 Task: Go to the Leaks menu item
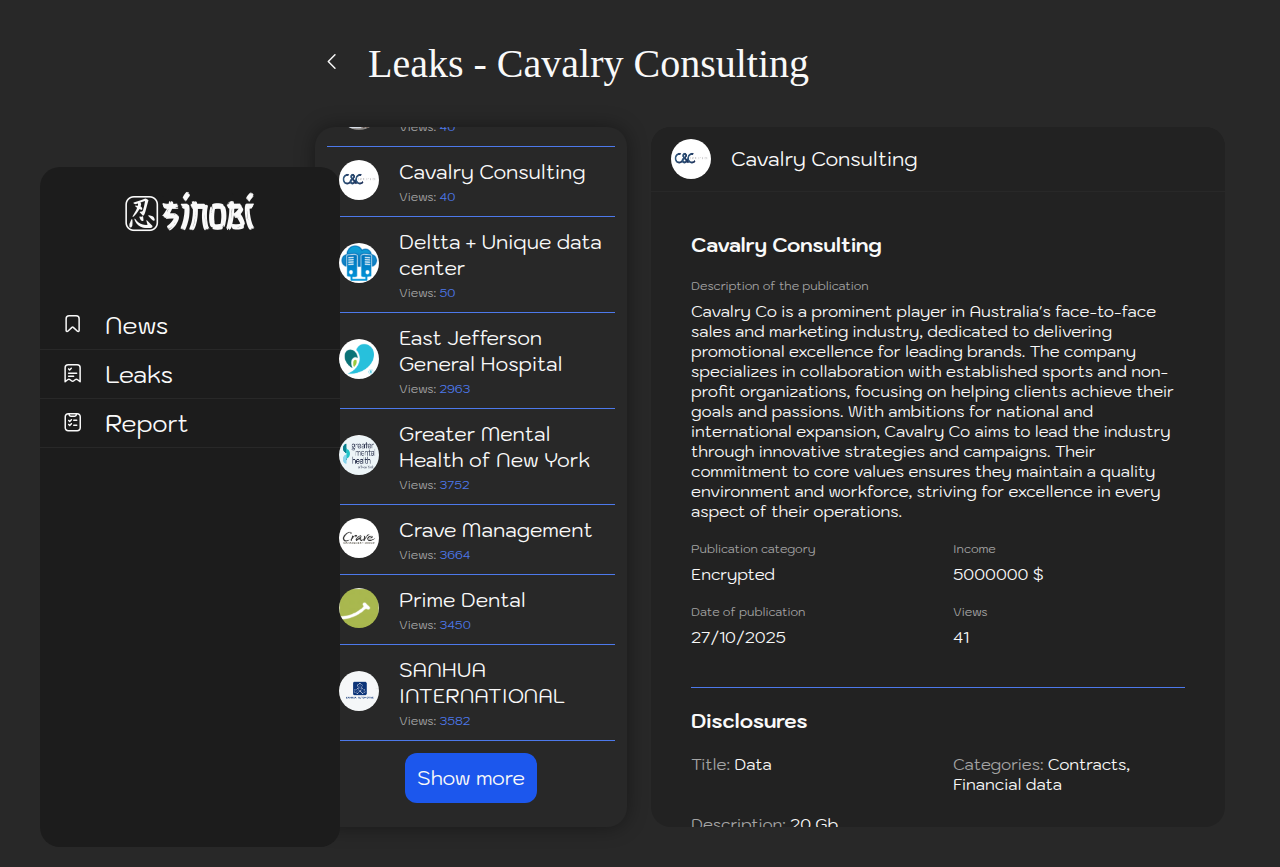tap(139, 375)
